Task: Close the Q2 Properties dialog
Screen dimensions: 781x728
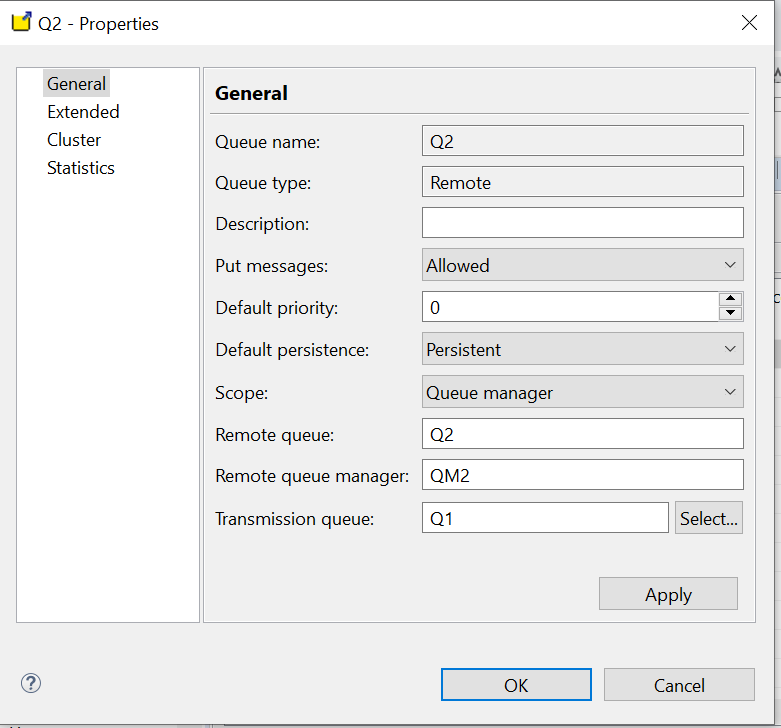Action: point(749,22)
